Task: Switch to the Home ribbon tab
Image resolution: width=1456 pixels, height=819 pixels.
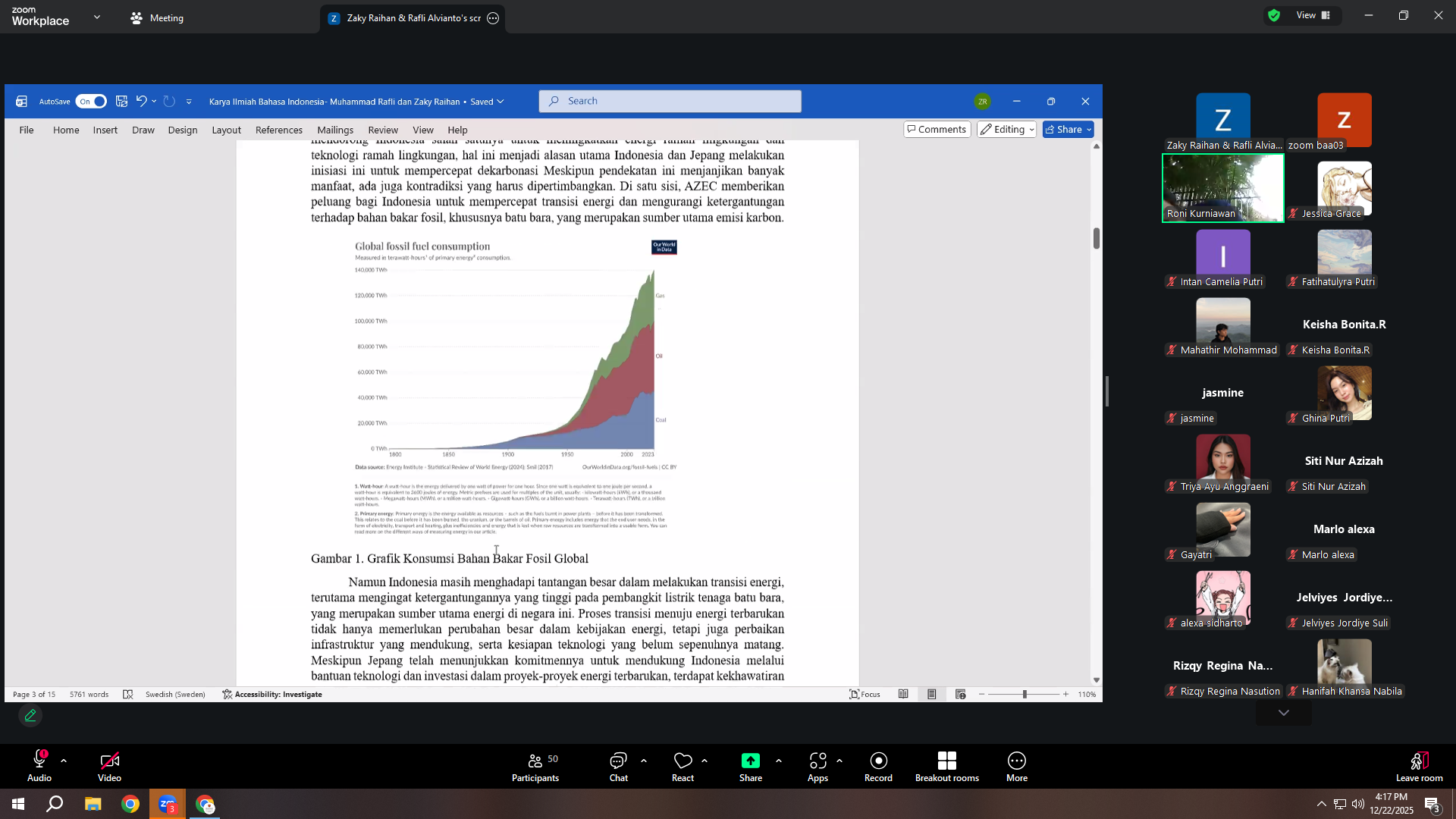Action: [66, 130]
